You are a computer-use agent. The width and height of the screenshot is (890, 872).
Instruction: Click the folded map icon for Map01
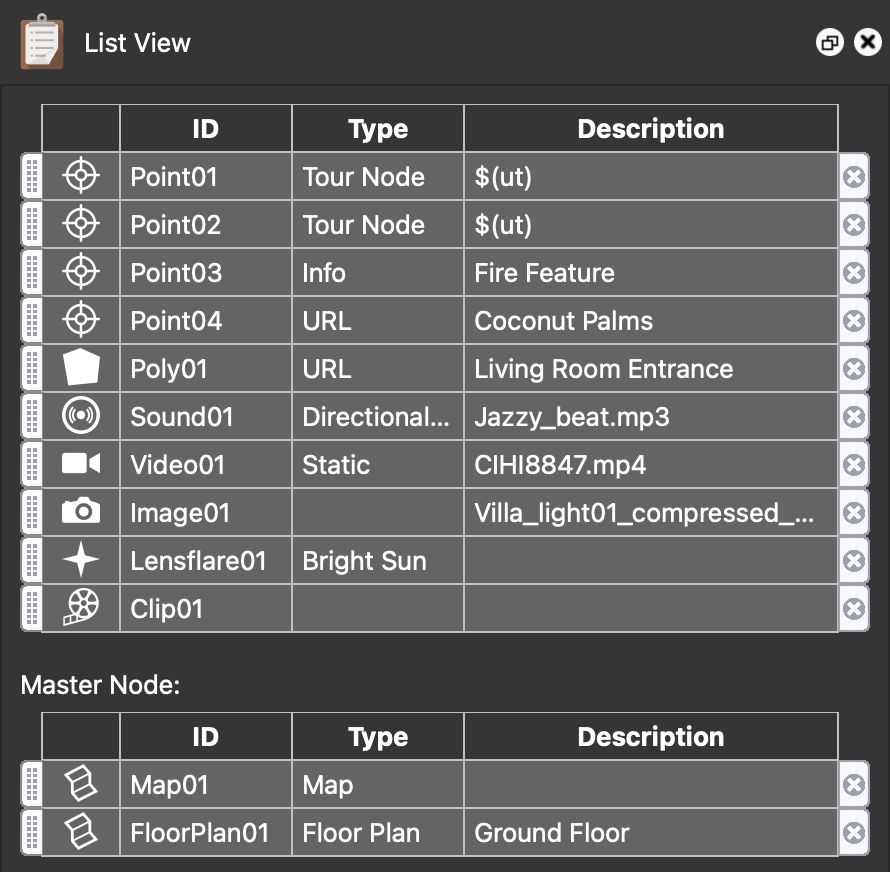pos(81,784)
